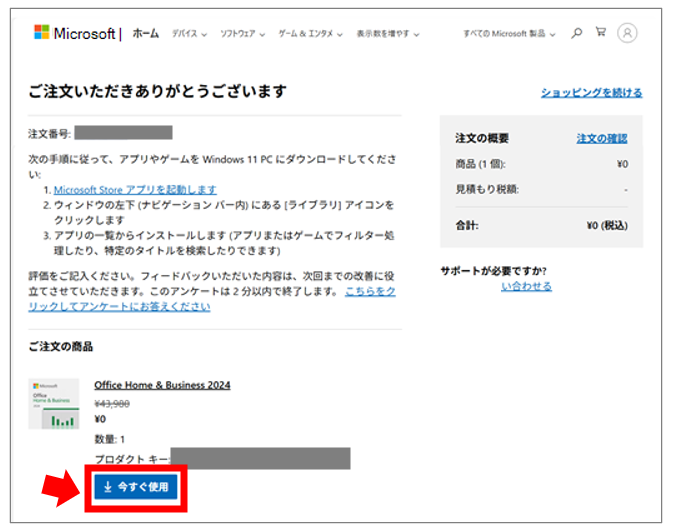The height and width of the screenshot is (531, 673).
Task: Click the 商品 (1 個) row label
Action: click(480, 164)
